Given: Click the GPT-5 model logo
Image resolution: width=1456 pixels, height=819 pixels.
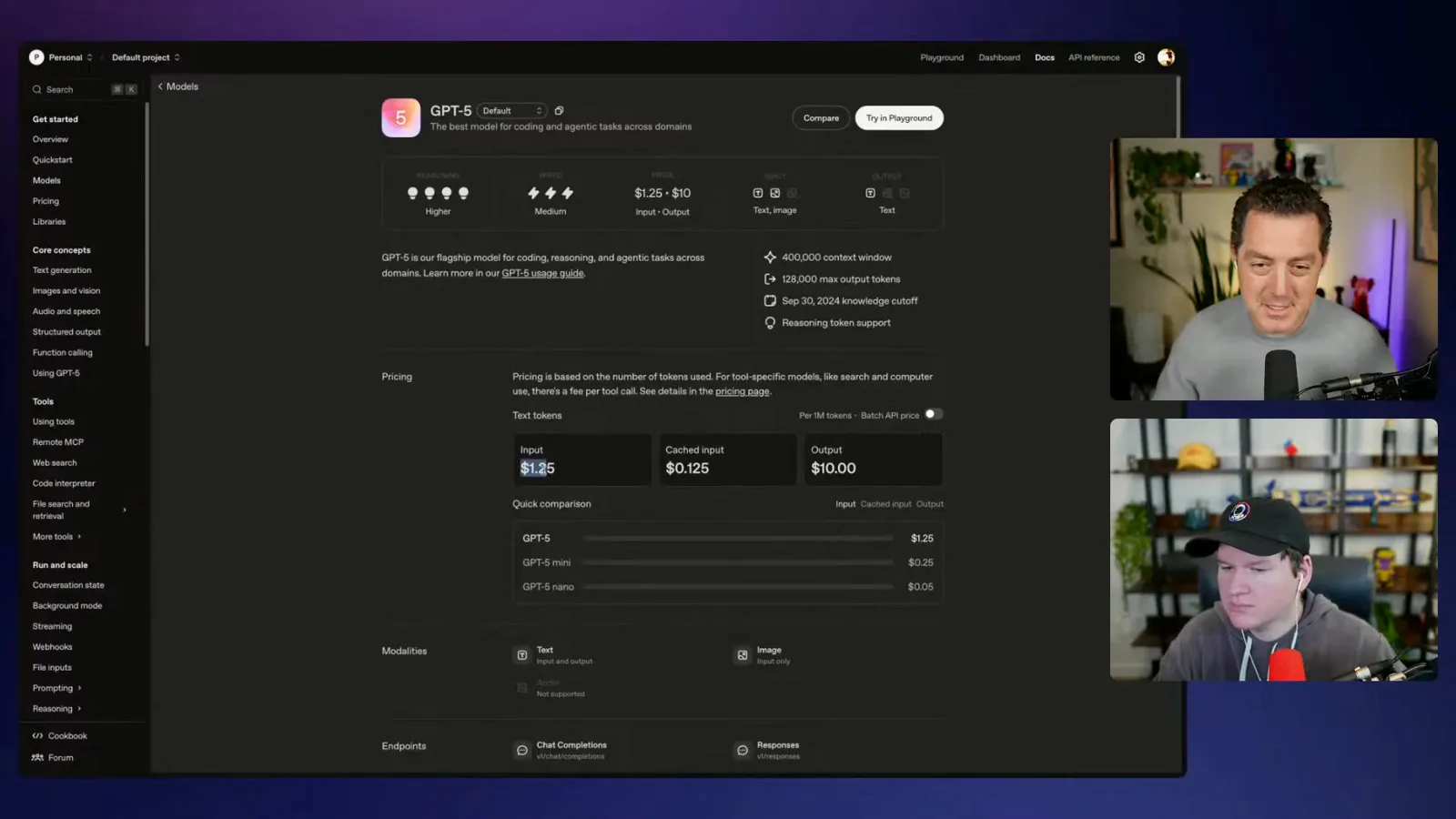Looking at the screenshot, I should 400,117.
